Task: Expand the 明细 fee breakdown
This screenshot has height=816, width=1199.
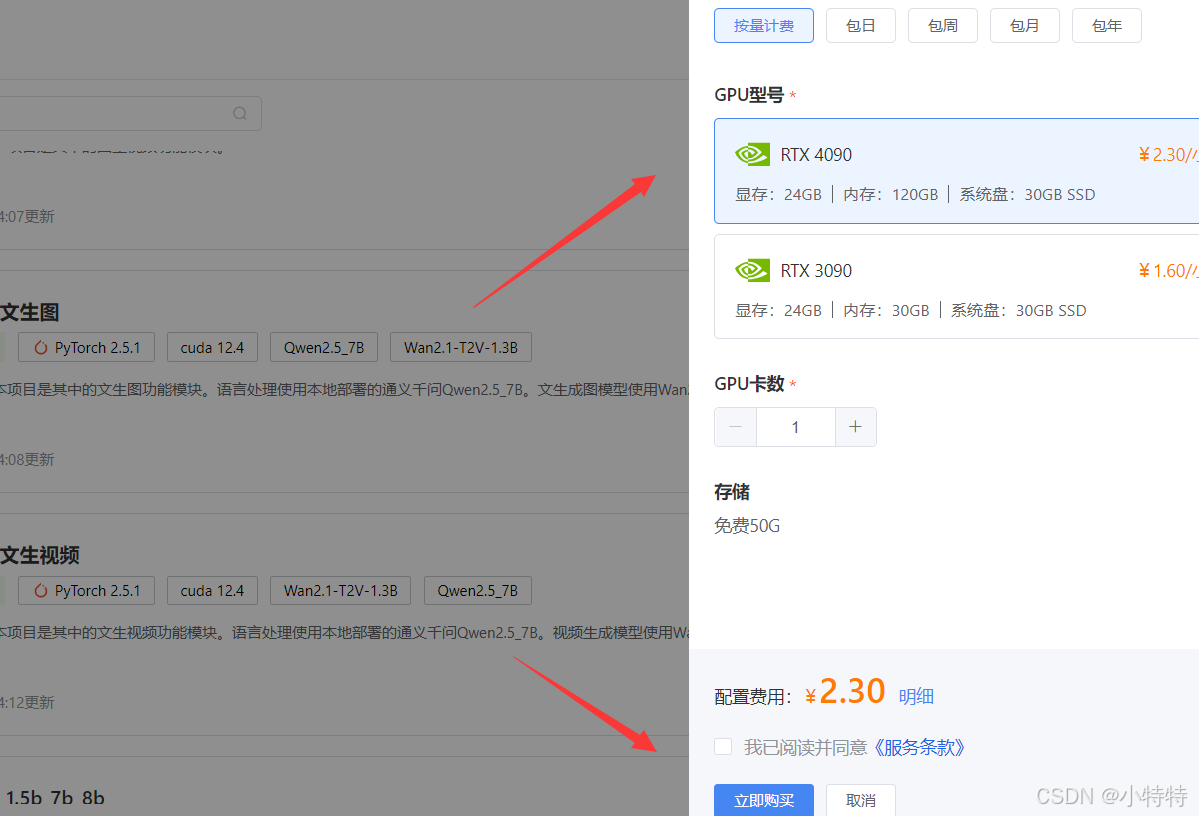Action: click(916, 694)
